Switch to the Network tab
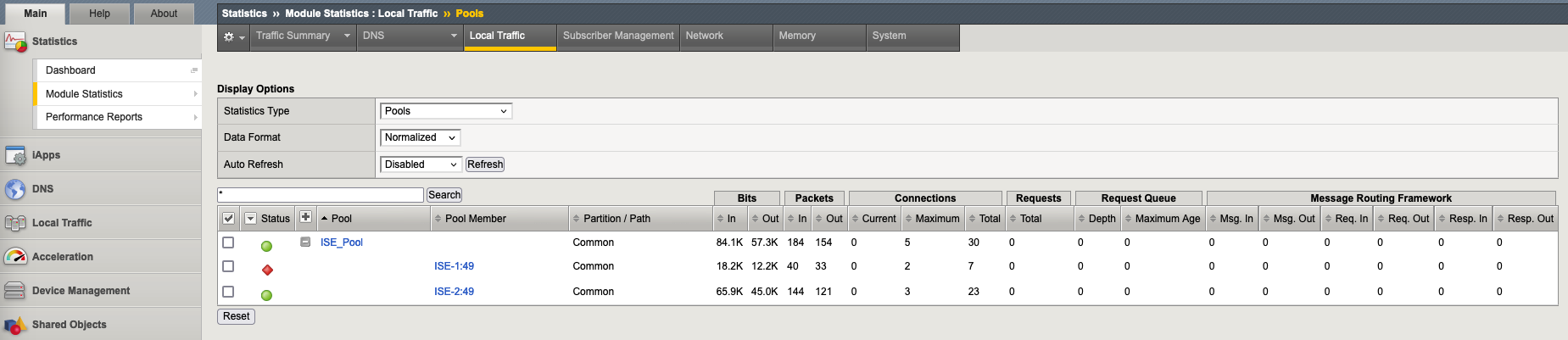Viewport: 1568px width, 340px height. coord(725,36)
